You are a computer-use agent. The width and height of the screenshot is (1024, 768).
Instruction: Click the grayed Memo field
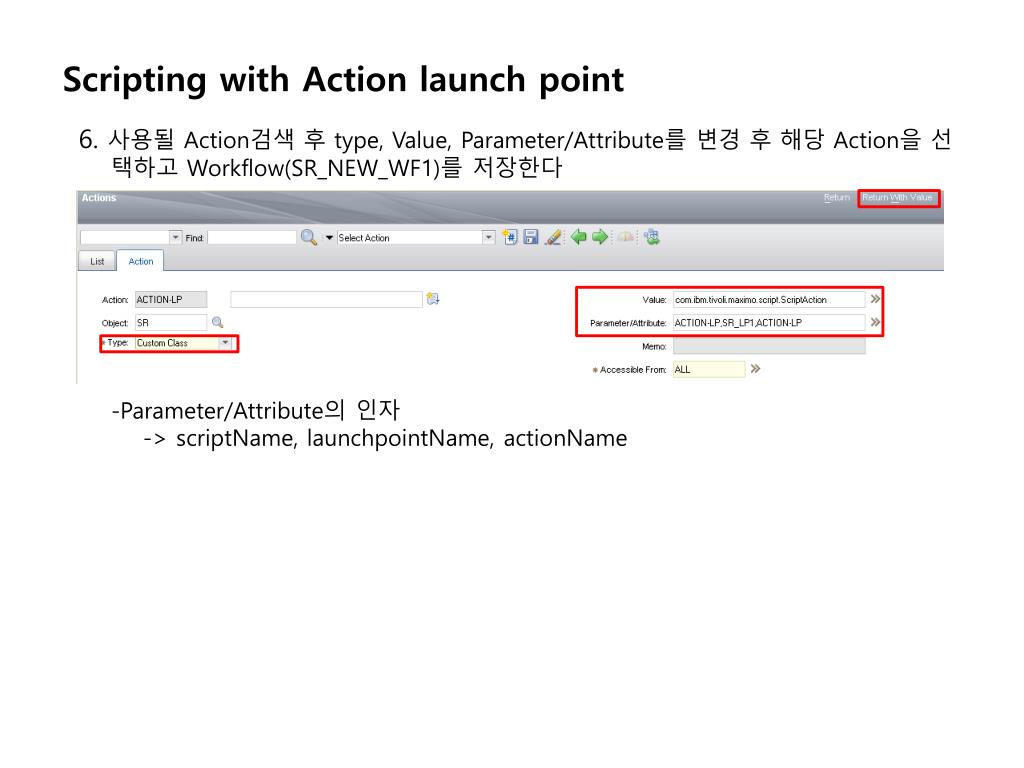(769, 346)
